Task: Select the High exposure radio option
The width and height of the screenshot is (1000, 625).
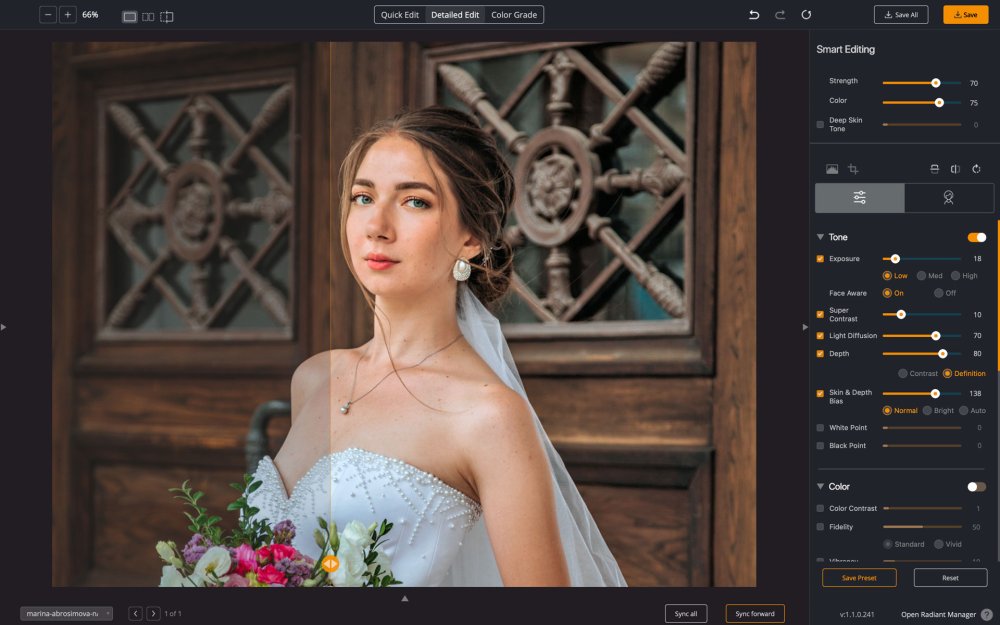Action: click(x=955, y=276)
